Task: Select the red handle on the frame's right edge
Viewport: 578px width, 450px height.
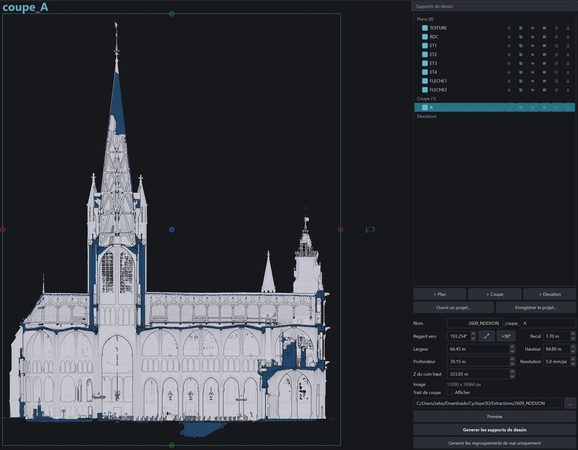Action: pos(340,230)
